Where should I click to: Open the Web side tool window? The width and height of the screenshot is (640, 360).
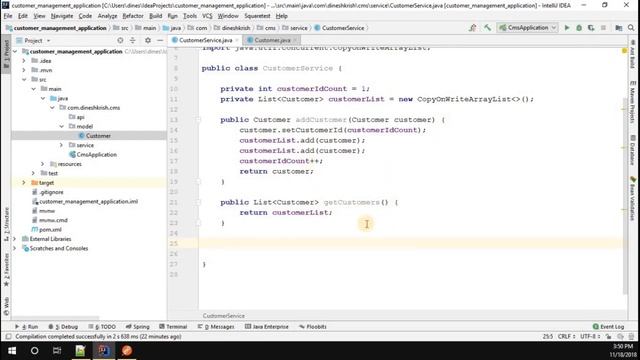coord(6,307)
